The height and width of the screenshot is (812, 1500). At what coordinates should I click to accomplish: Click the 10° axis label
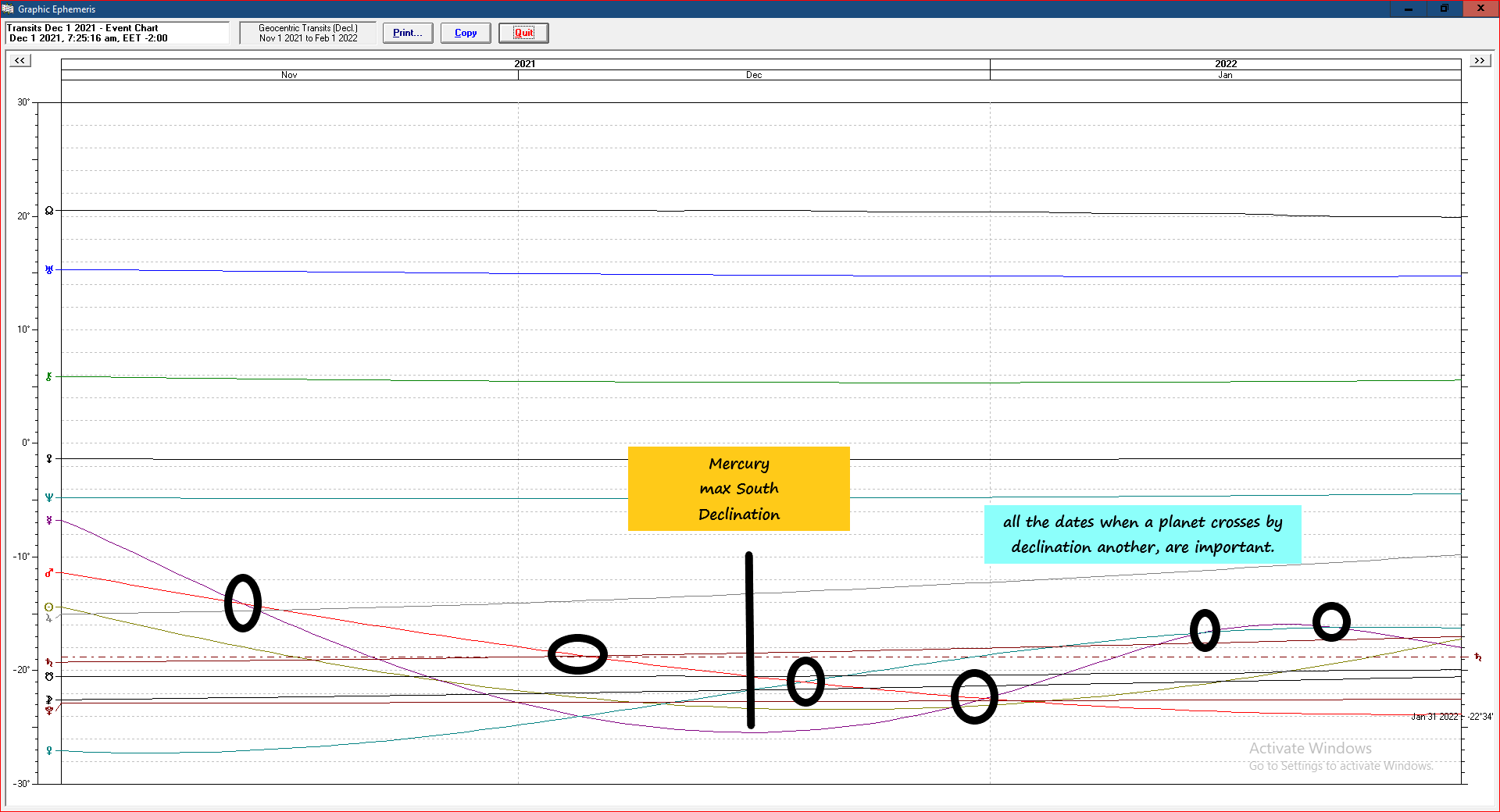click(x=23, y=329)
